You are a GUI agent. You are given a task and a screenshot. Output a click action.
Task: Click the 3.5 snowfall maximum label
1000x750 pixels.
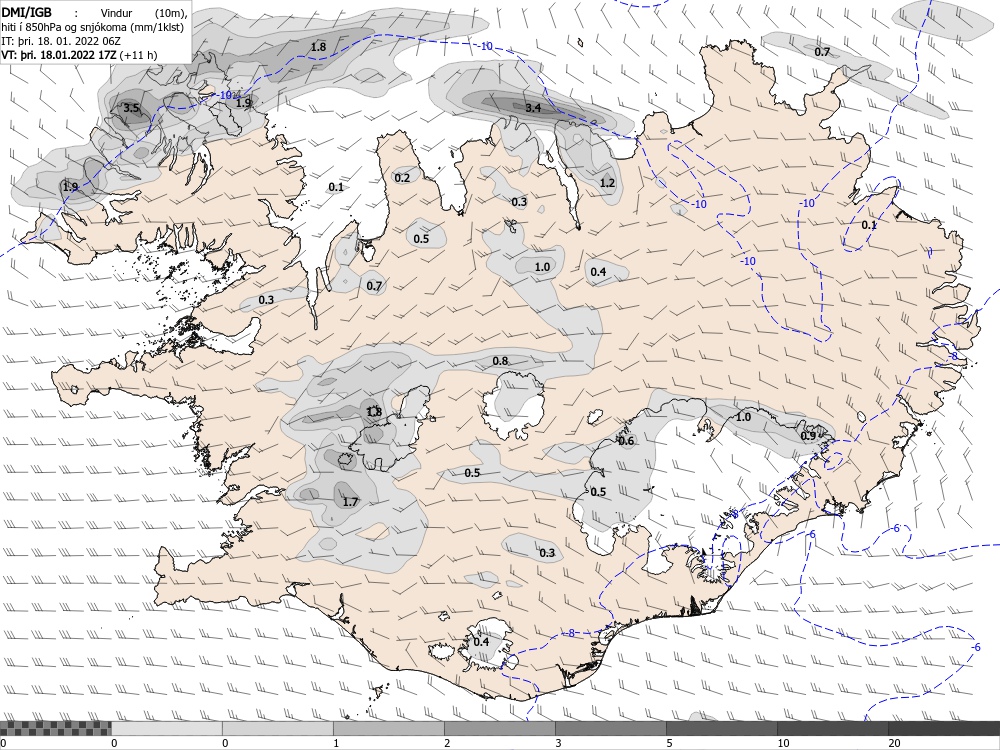point(131,108)
